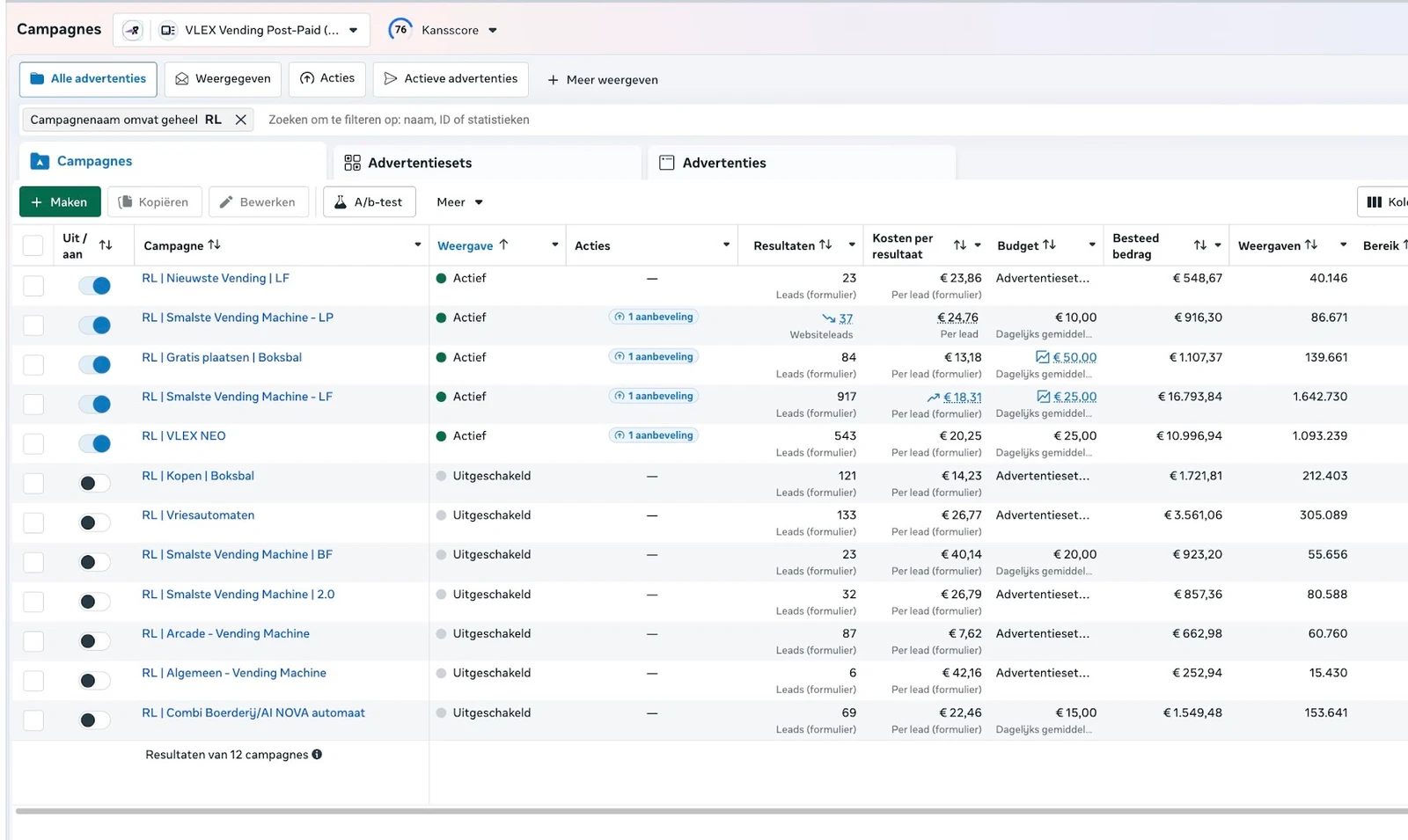Sort by Resultaten column arrows
Viewport: 1408px width, 840px height.
tap(825, 245)
